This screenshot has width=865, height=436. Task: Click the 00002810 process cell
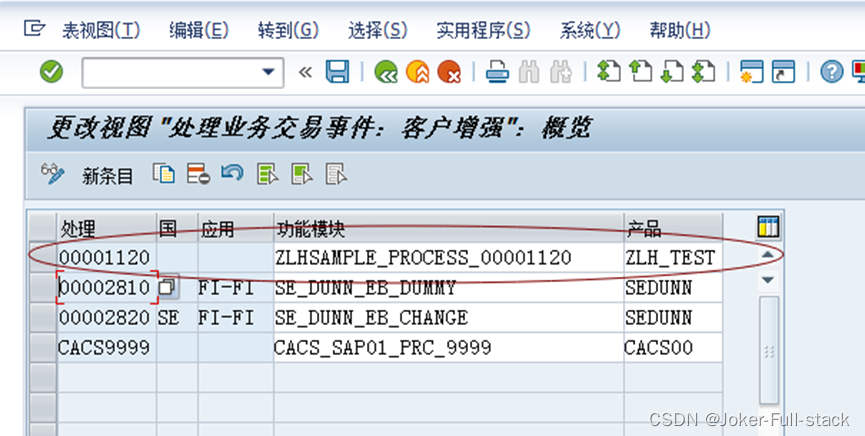107,288
